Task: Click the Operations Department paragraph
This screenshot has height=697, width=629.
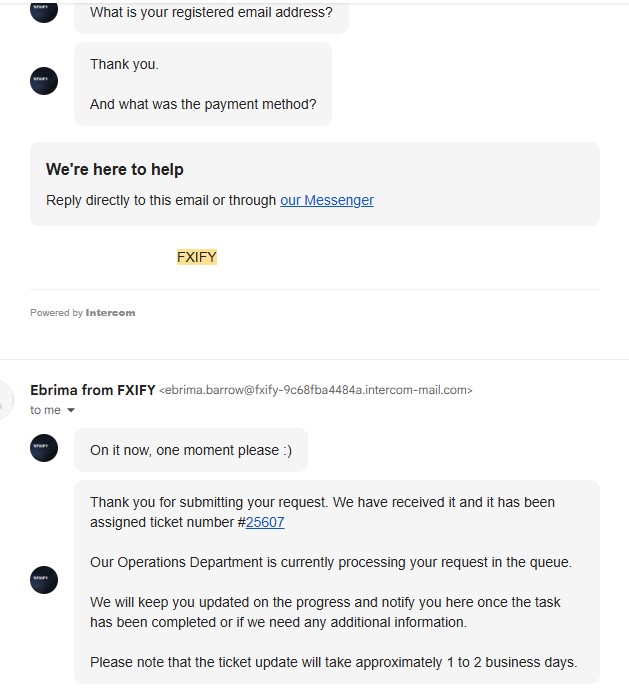Action: point(330,562)
